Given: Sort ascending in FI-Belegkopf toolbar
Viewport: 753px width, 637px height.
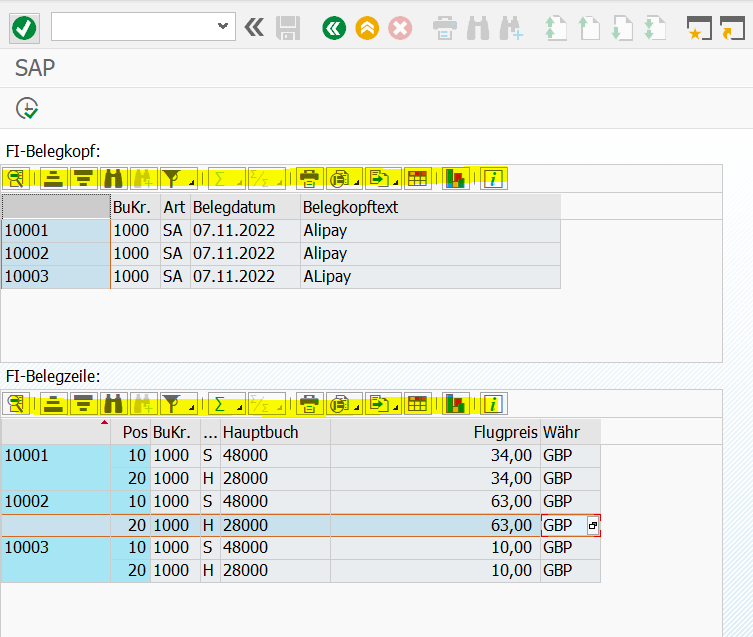Looking at the screenshot, I should click(x=53, y=179).
